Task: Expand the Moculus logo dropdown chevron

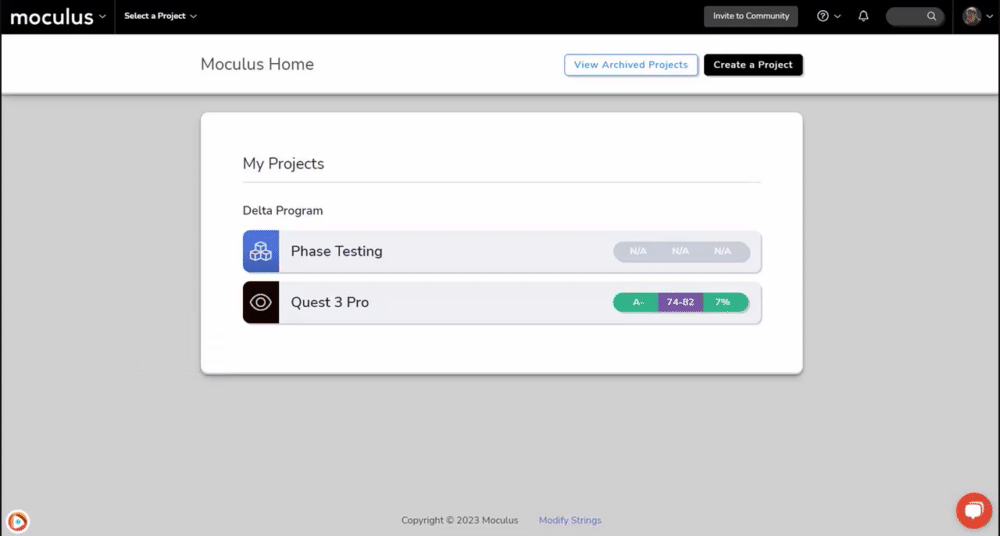Action: click(102, 17)
